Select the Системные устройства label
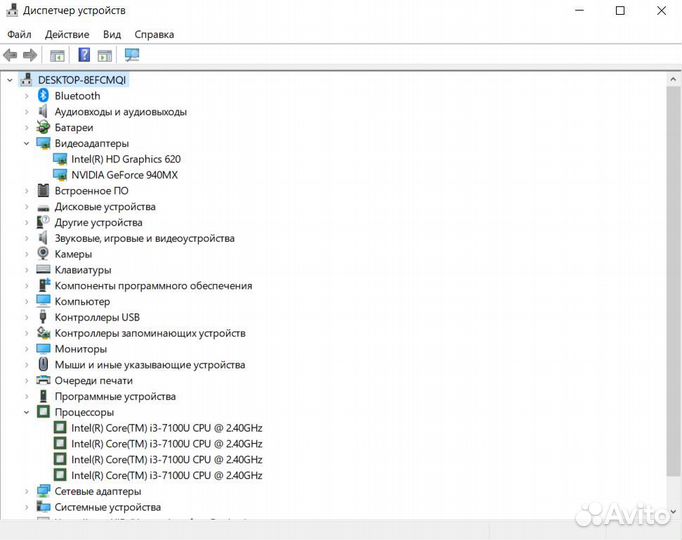This screenshot has width=682, height=540. pos(107,507)
